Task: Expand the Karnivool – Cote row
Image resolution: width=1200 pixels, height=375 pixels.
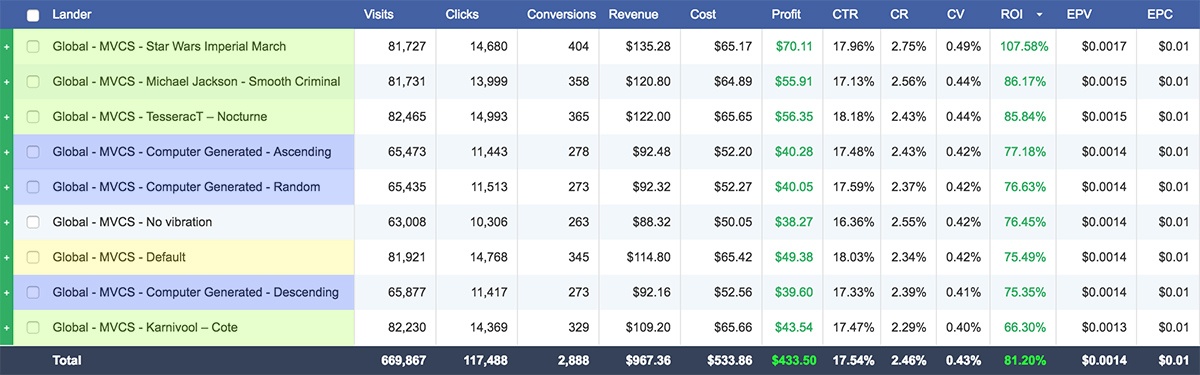Action: pos(6,328)
